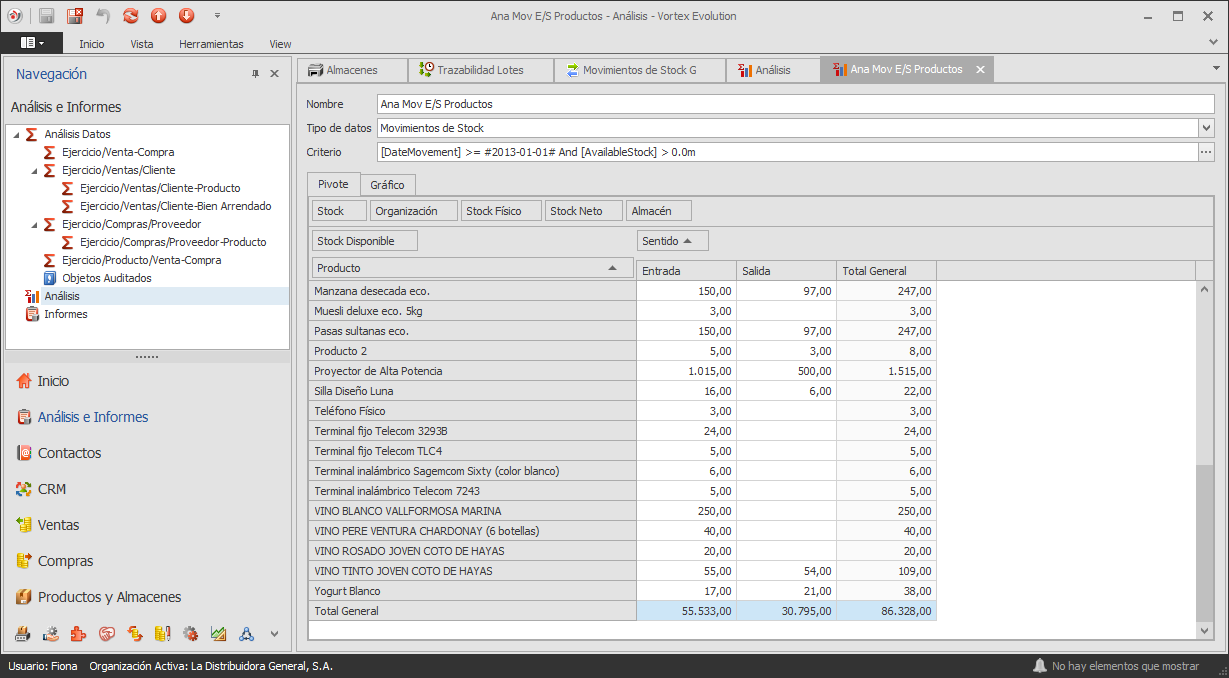Switch to the Almacenes document tab
Screen dimensions: 1229x678
(x=352, y=70)
